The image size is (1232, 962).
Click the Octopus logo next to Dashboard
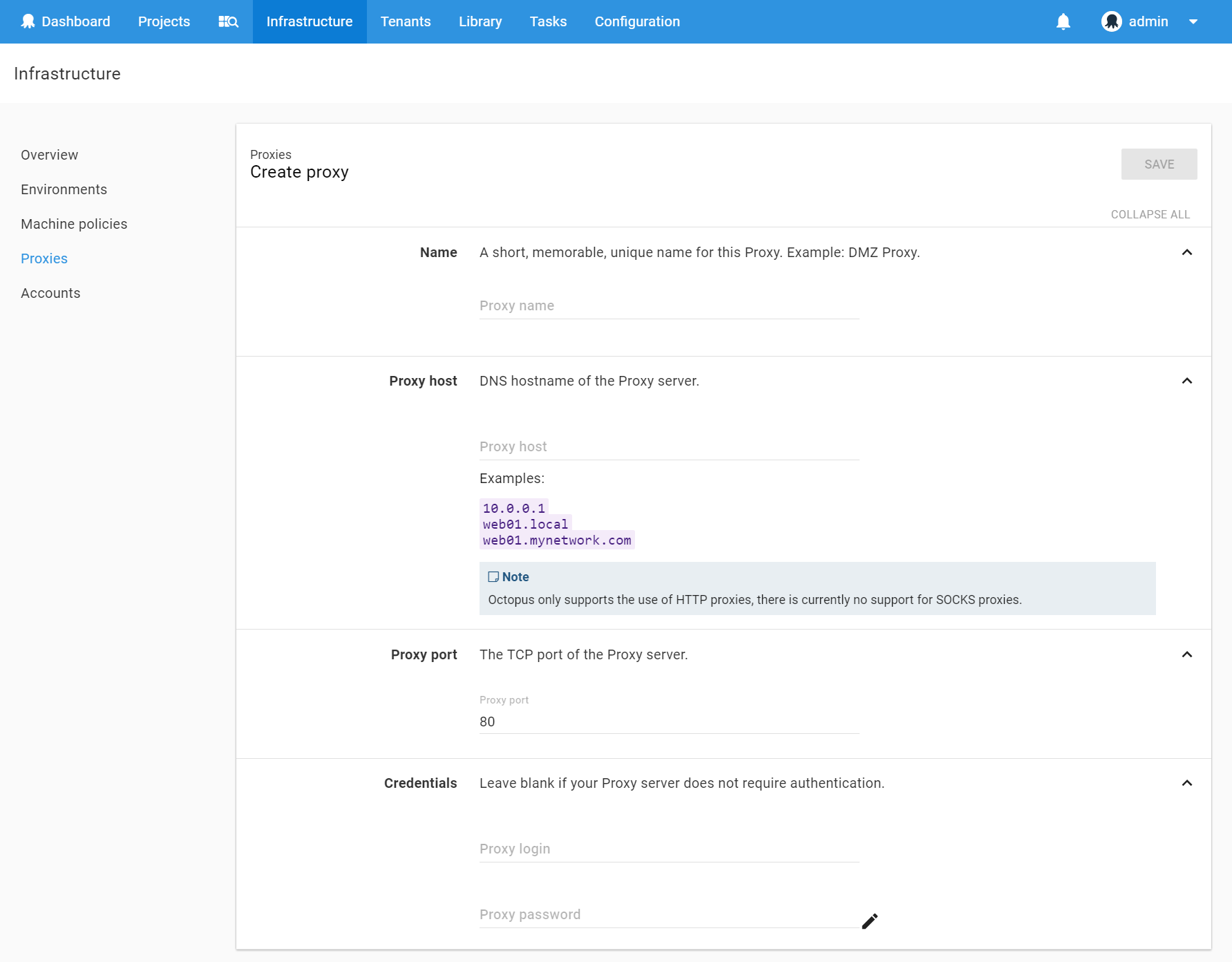(x=28, y=21)
